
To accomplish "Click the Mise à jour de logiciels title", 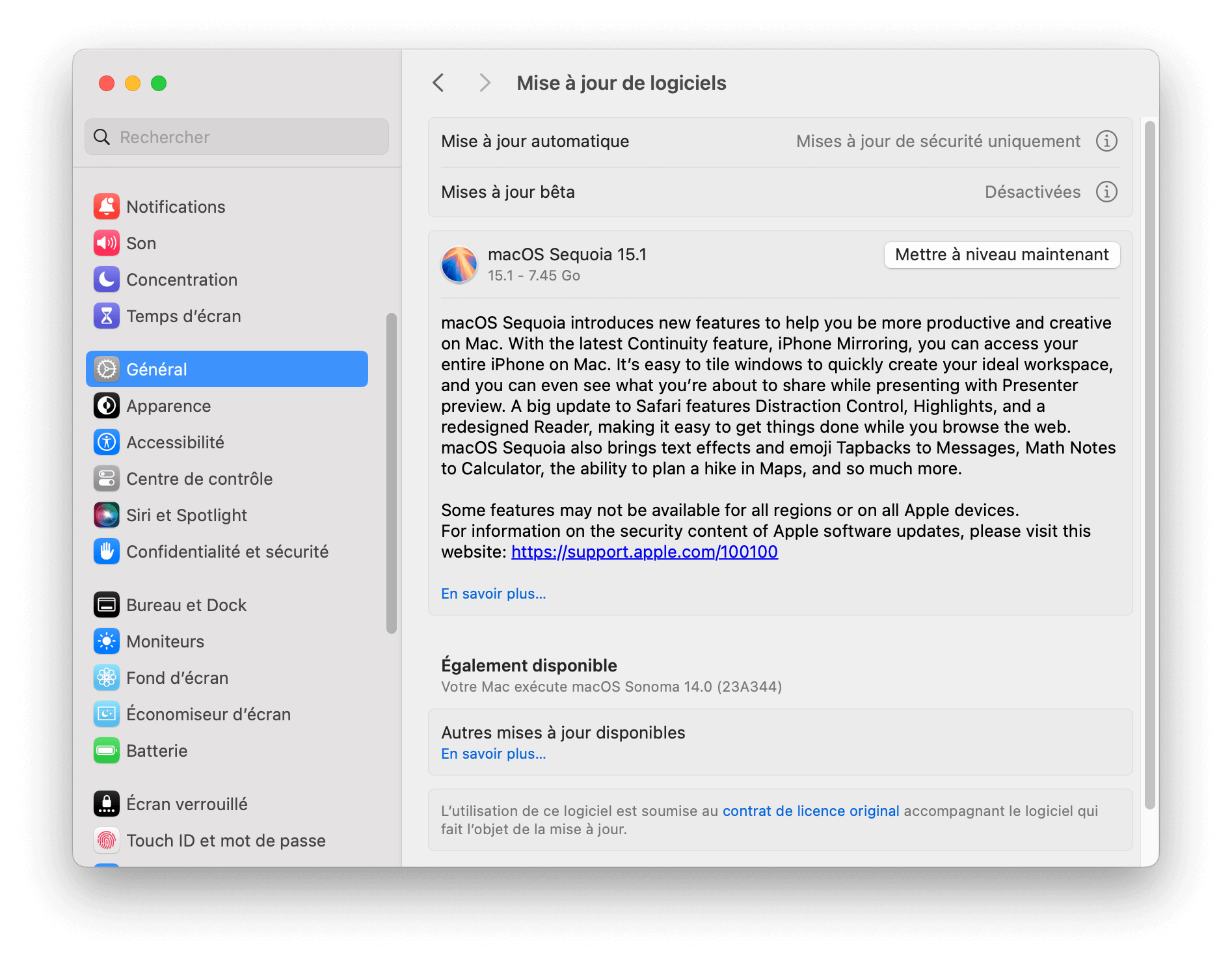I will (621, 83).
